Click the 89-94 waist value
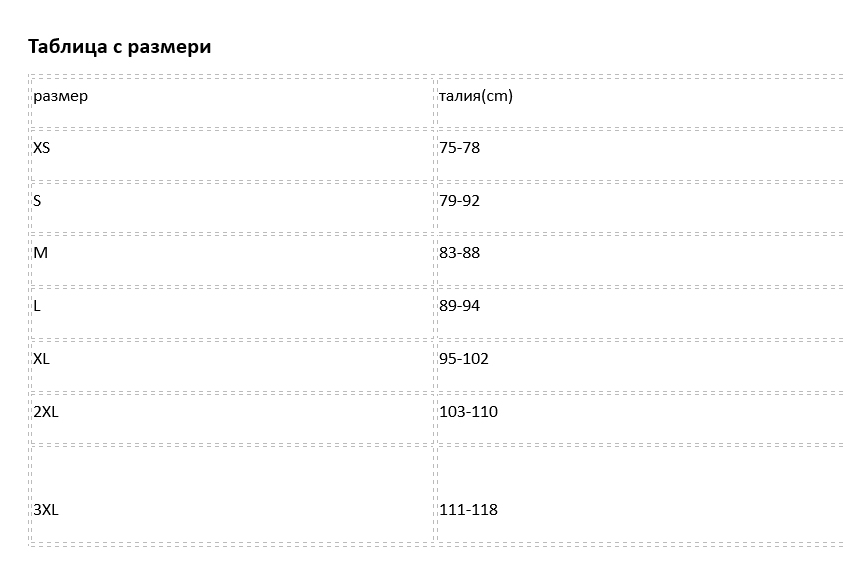Screen dimensions: 843x585 460,306
